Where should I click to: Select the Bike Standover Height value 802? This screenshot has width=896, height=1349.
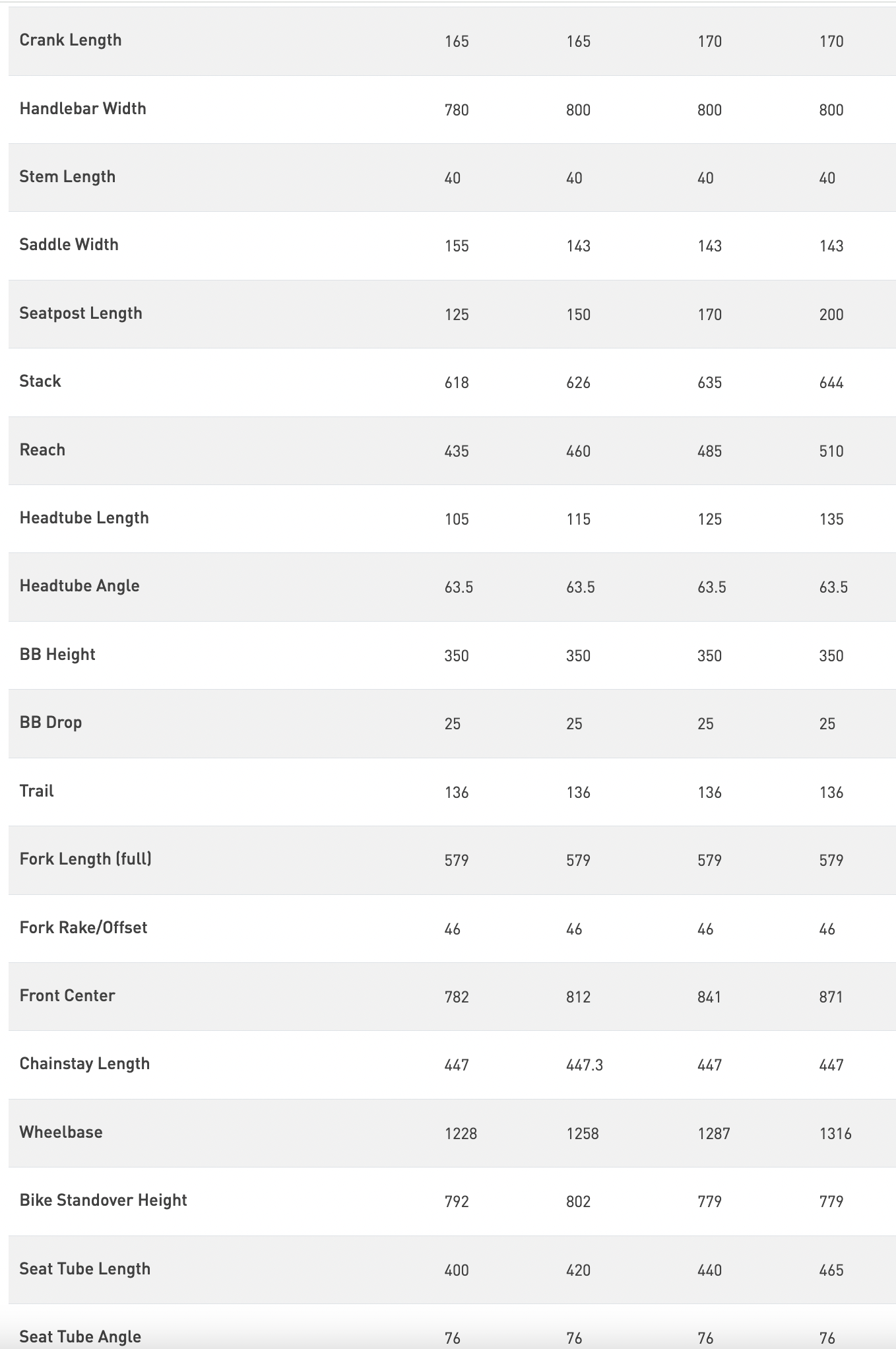[x=578, y=1202]
